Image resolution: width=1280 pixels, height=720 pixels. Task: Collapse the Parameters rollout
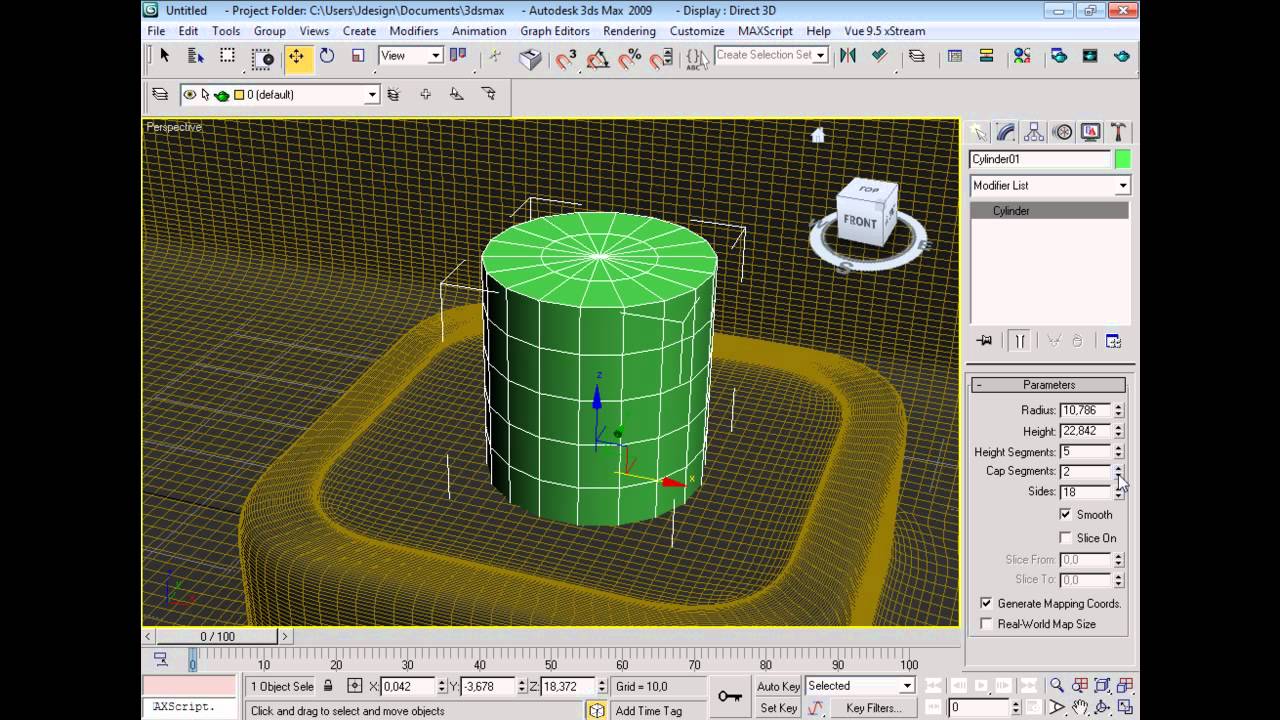pyautogui.click(x=1048, y=385)
